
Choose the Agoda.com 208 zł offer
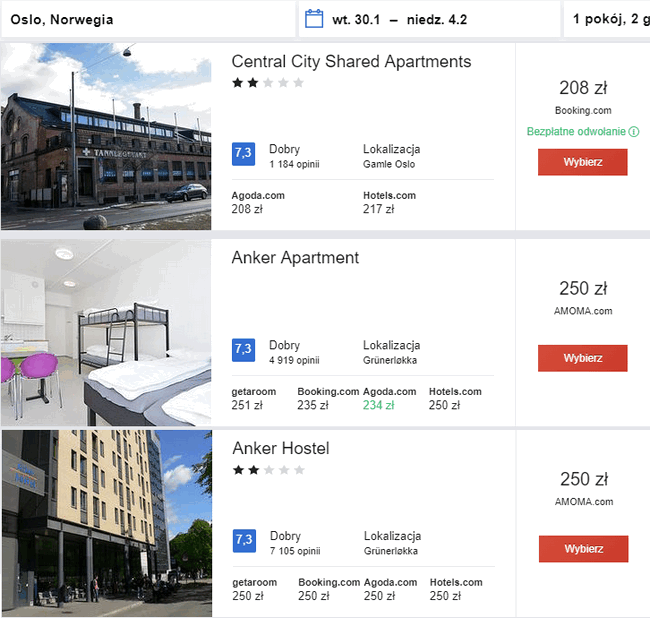258,202
